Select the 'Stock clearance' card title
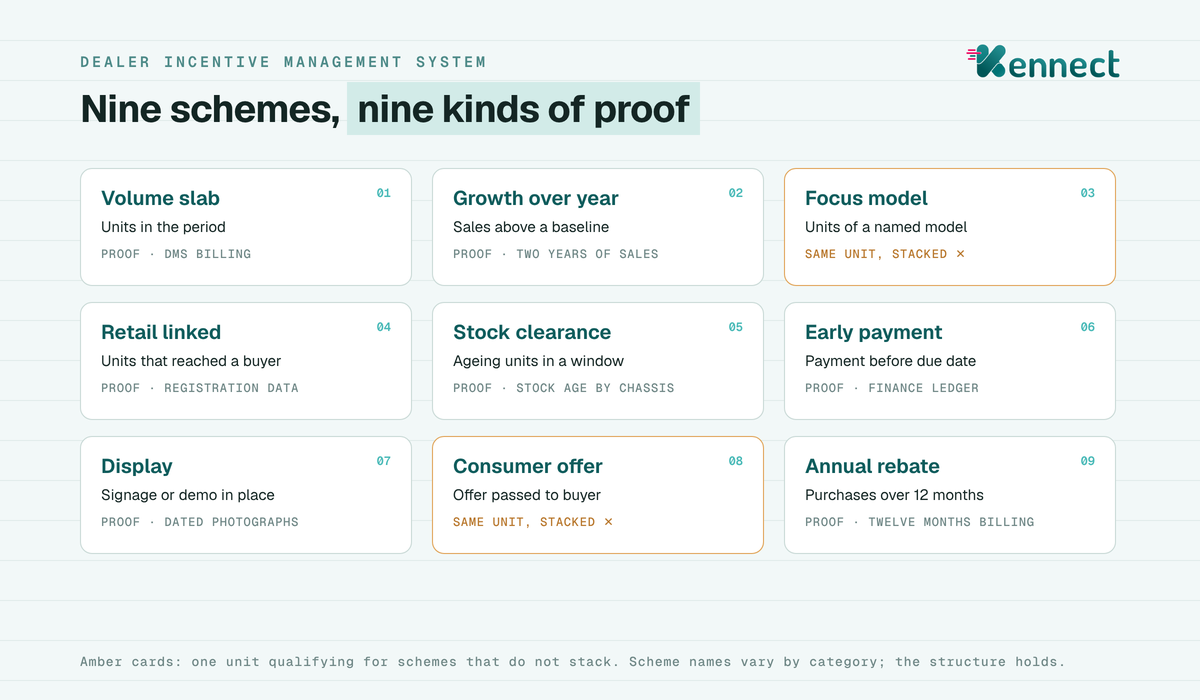 pos(532,332)
